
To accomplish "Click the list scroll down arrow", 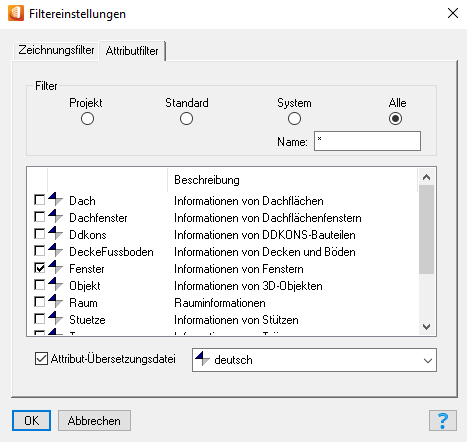I will click(426, 327).
